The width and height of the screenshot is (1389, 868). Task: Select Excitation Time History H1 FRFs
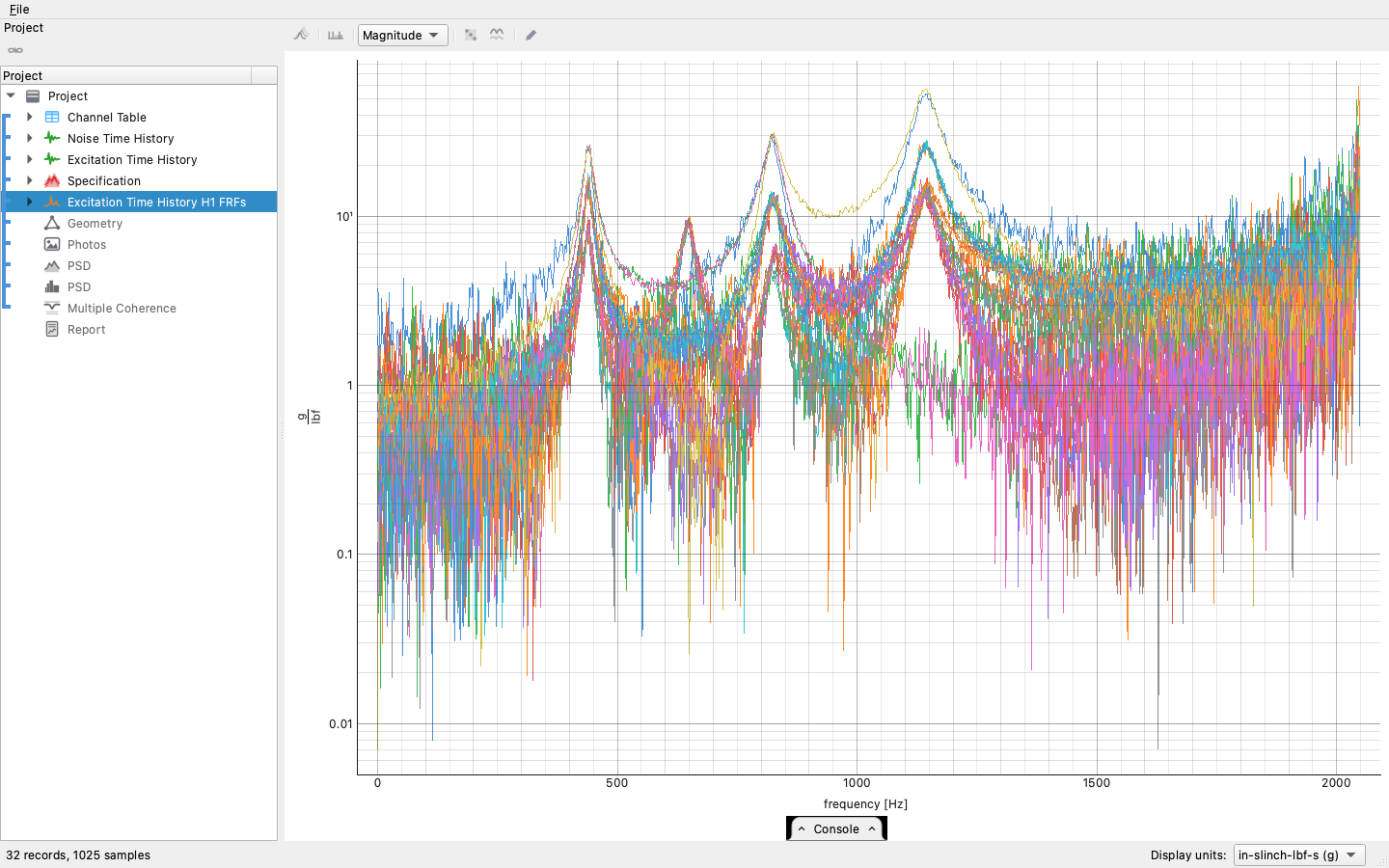[x=156, y=202]
